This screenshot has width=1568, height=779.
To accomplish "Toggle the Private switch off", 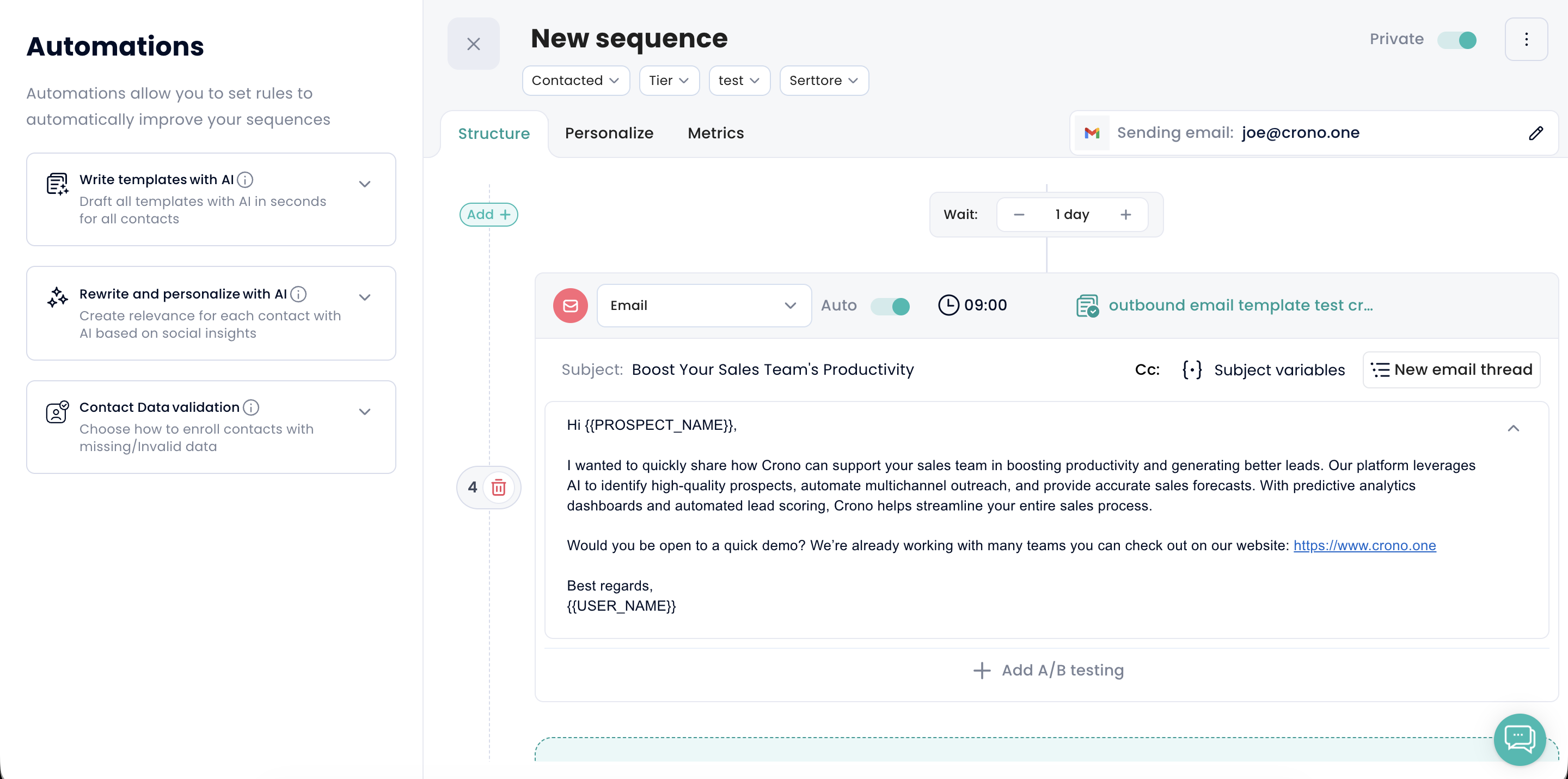I will [x=1456, y=40].
